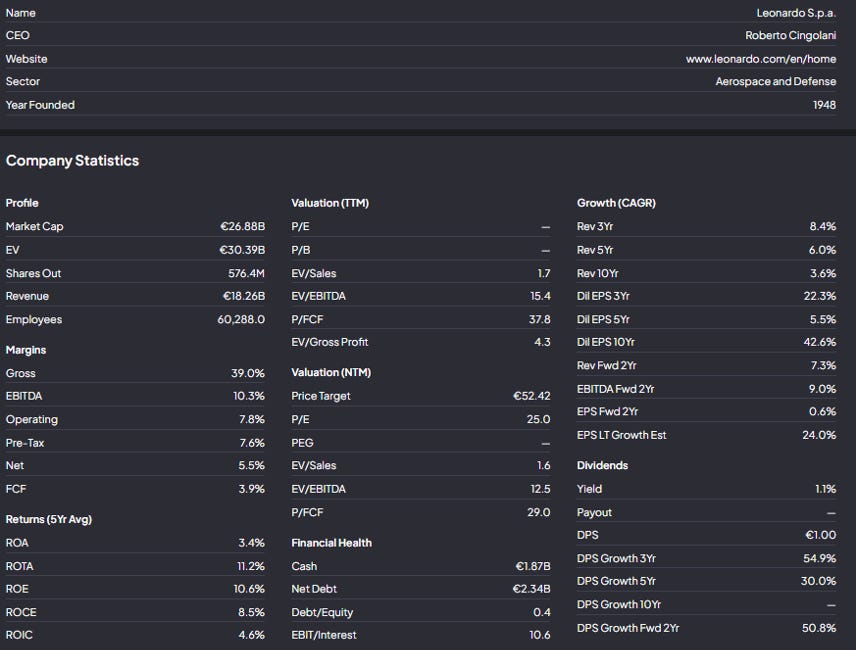
Task: Click the Returns (5Yr Avg) section heading
Action: 49,520
